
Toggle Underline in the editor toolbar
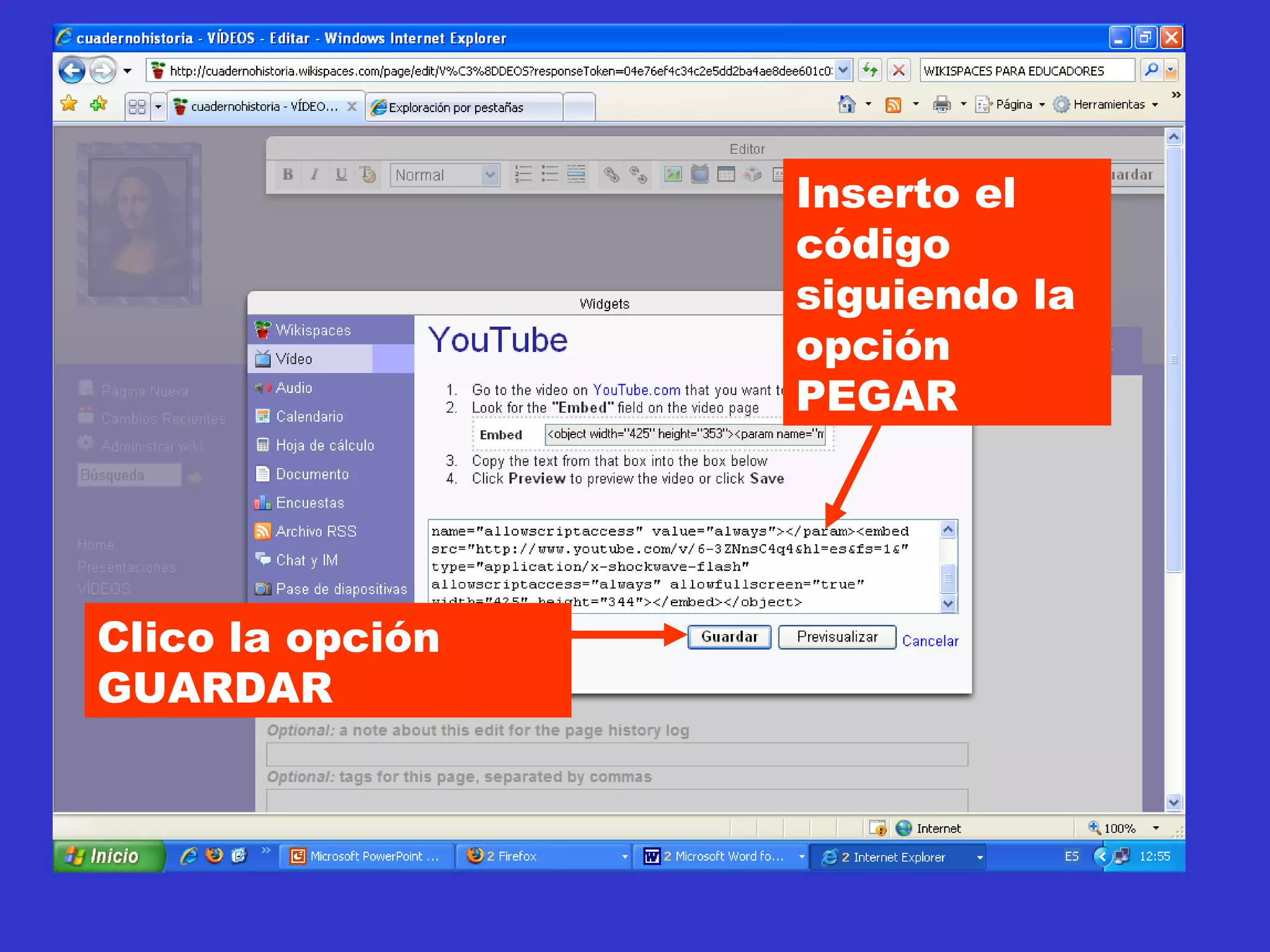[341, 174]
